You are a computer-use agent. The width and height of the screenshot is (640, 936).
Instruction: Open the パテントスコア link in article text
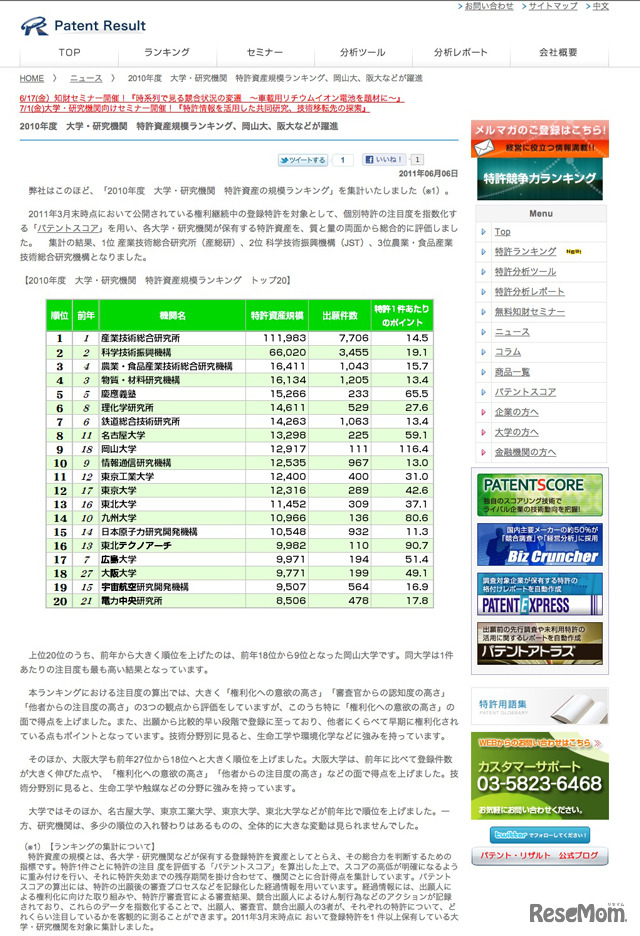click(66, 228)
